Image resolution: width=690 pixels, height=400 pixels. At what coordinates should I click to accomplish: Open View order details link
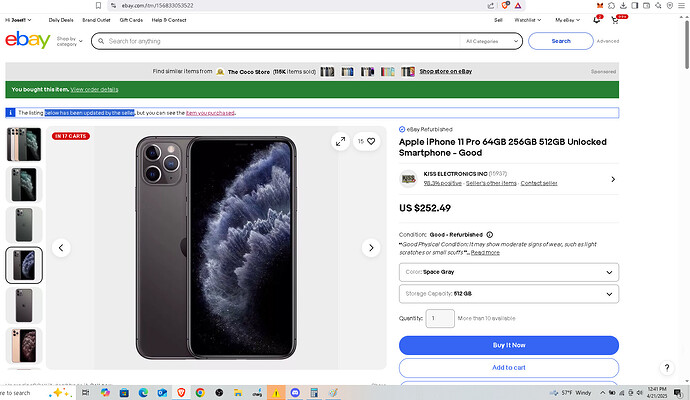click(94, 89)
